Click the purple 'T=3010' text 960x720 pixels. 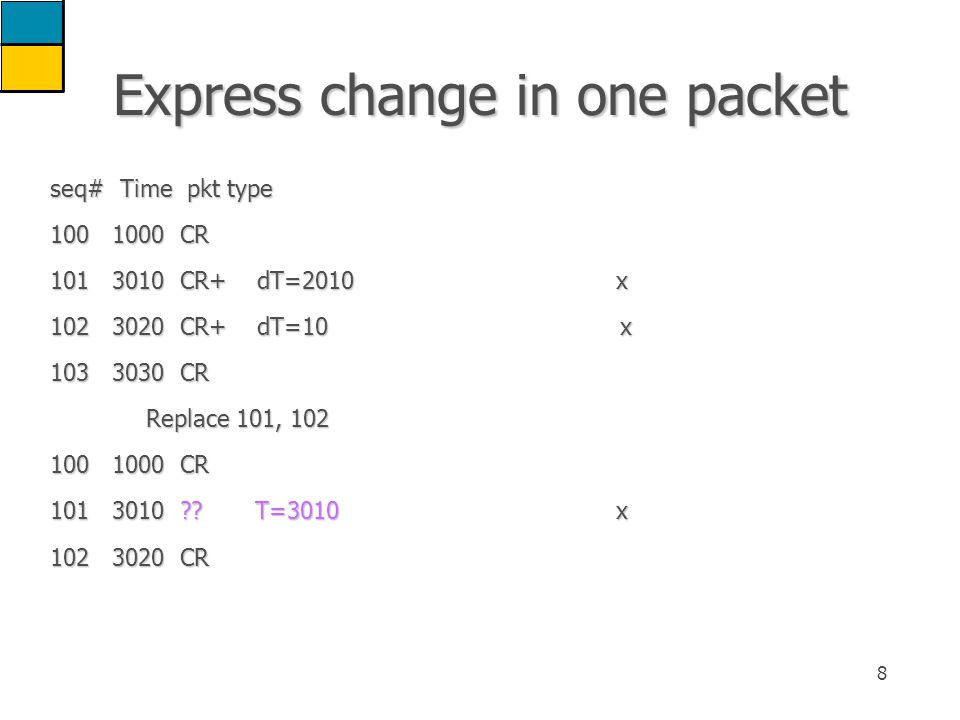coord(296,511)
